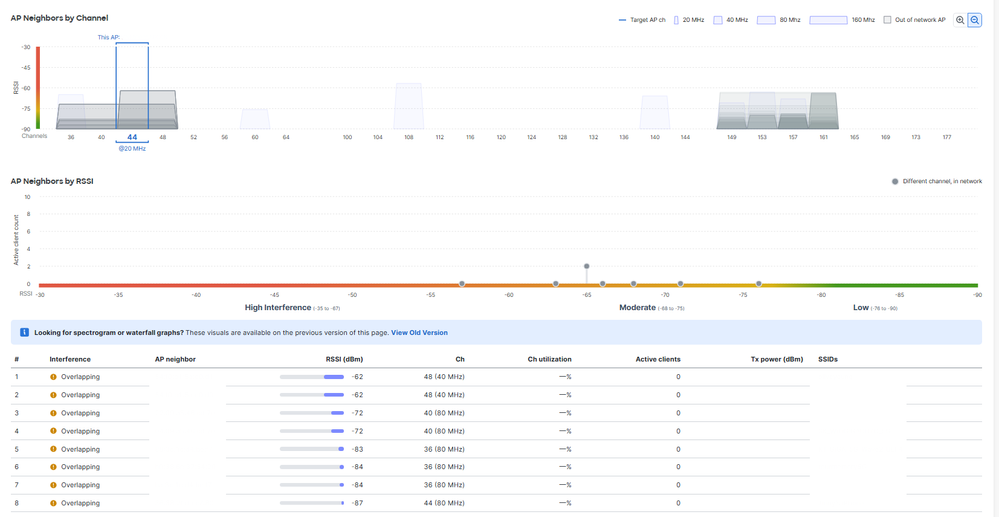Viewport: 999px width, 517px height.
Task: Click the warning icon in row 4
Action: coord(54,431)
